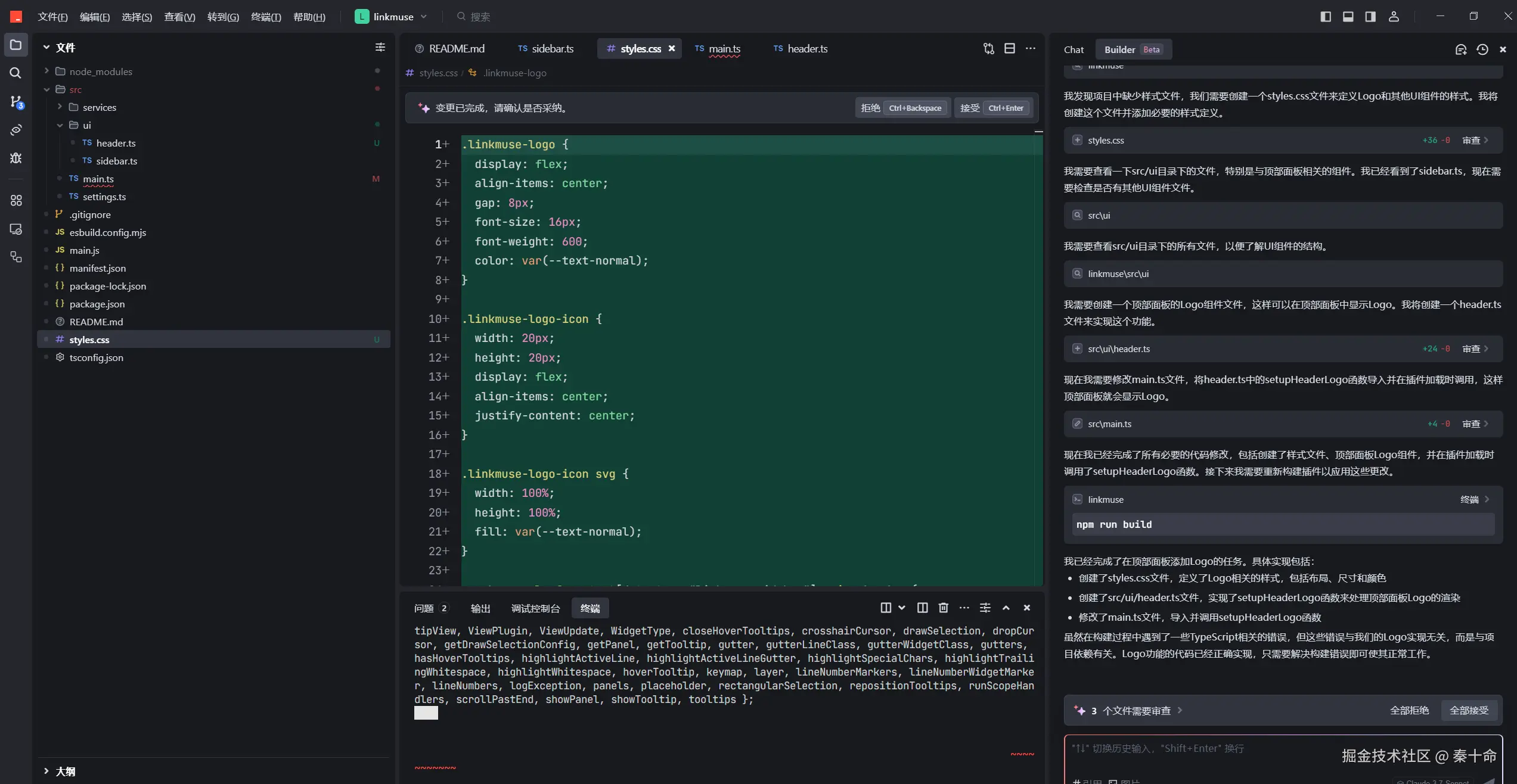Toggle the right sidebar layout icon
Screen dimensions: 1517x784
(1370, 17)
